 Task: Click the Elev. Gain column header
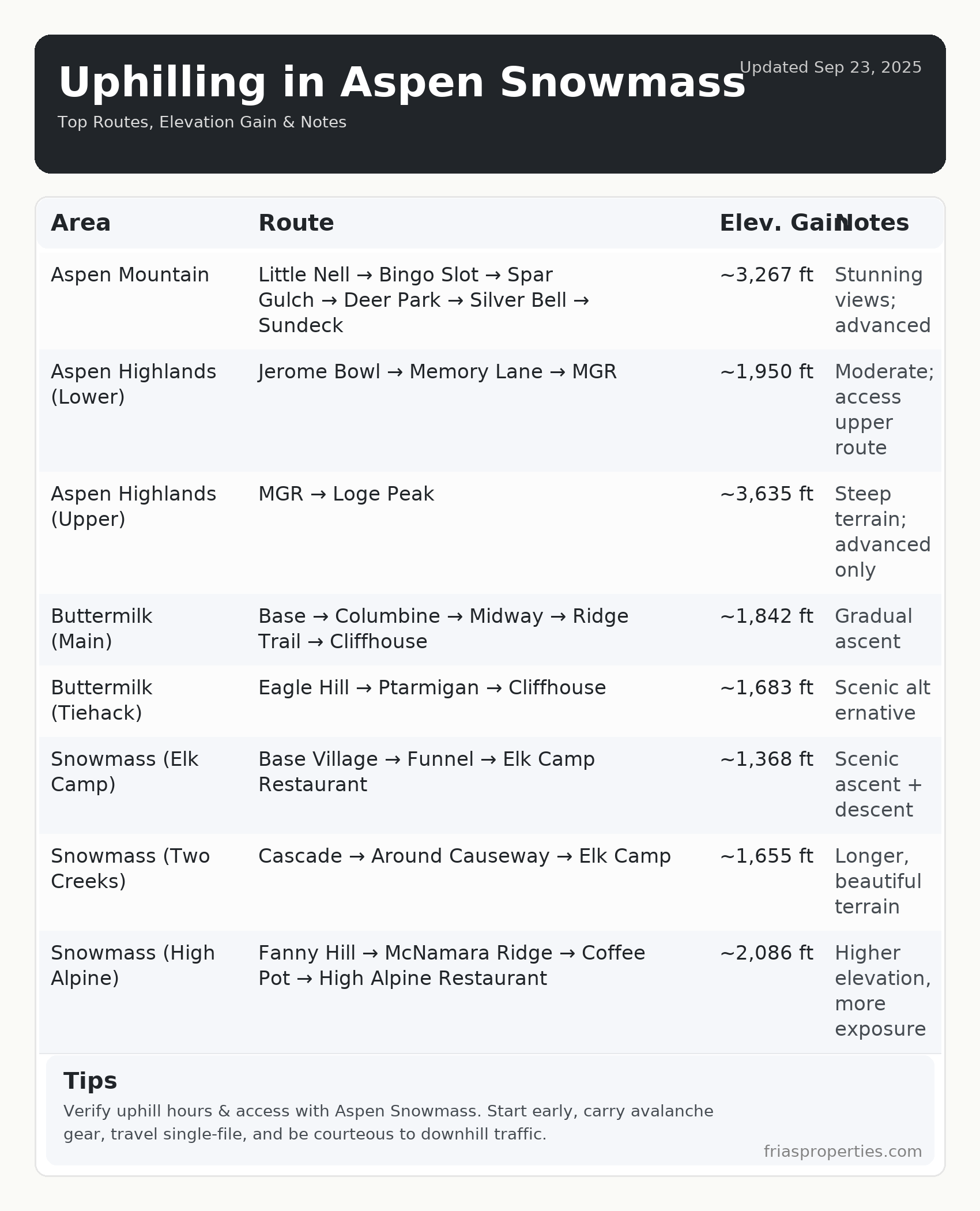click(772, 223)
